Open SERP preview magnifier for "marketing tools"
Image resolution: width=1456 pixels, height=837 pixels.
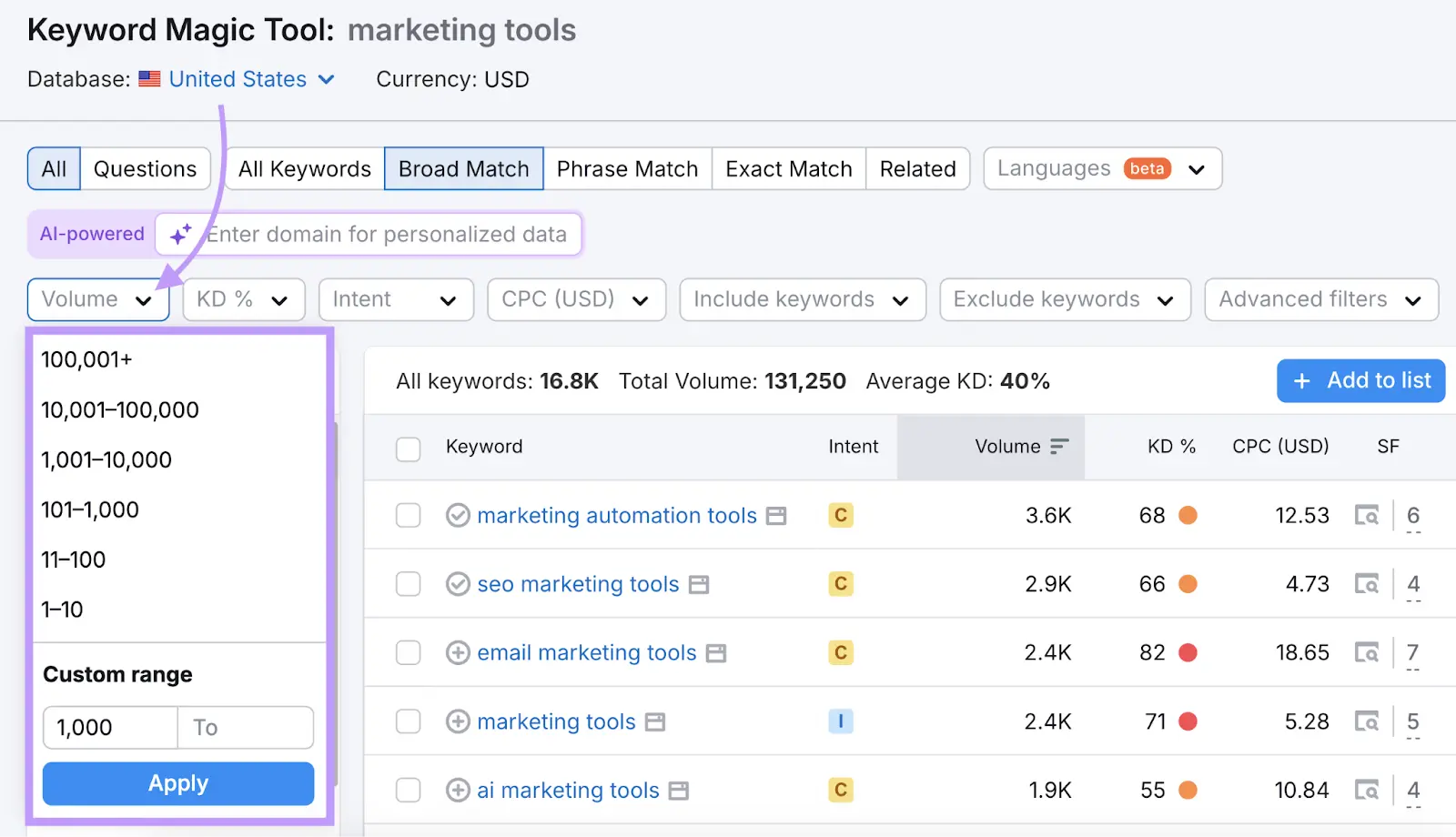pyautogui.click(x=1367, y=721)
